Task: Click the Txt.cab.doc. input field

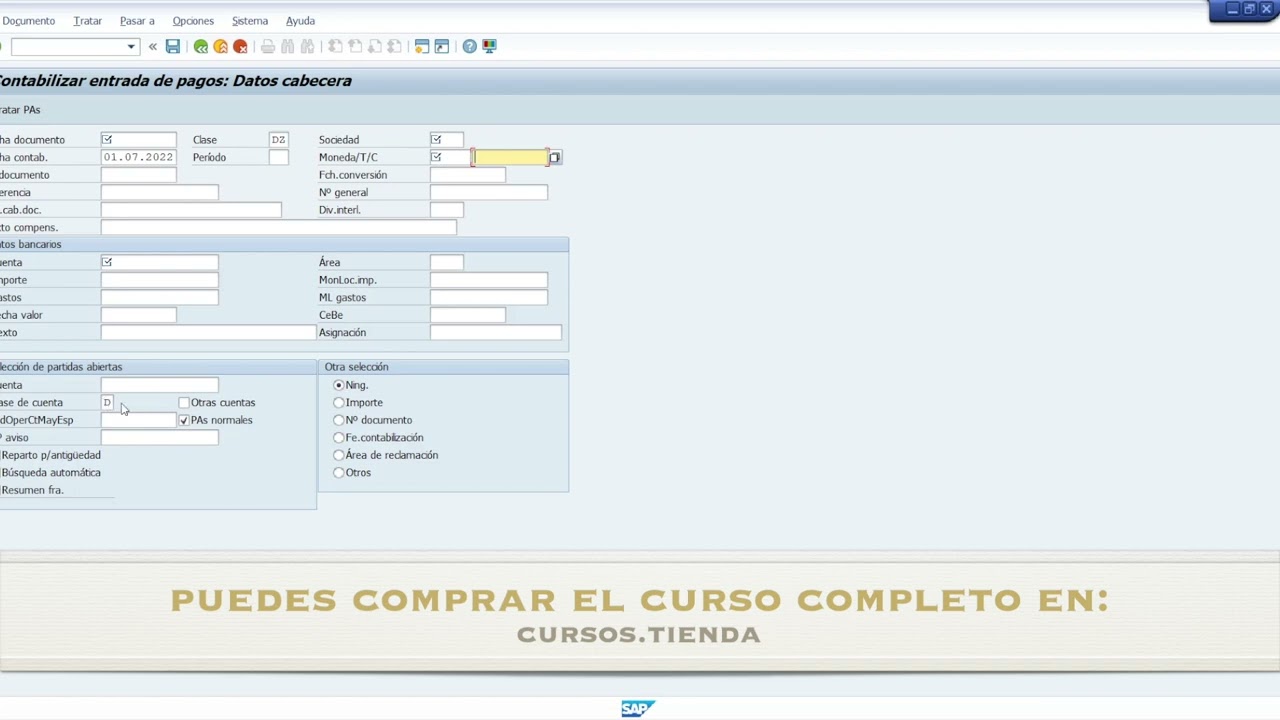Action: pos(191,210)
